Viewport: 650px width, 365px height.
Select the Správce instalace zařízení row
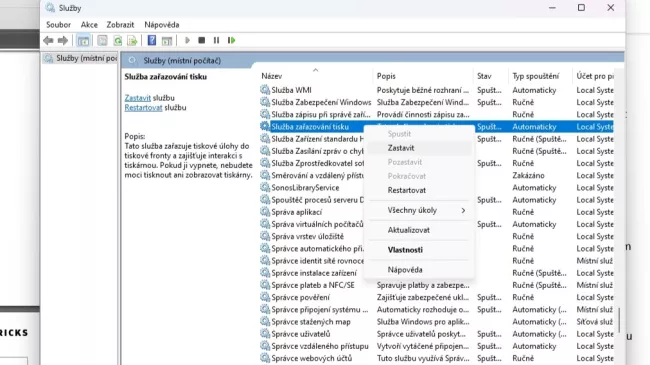[x=437, y=273]
